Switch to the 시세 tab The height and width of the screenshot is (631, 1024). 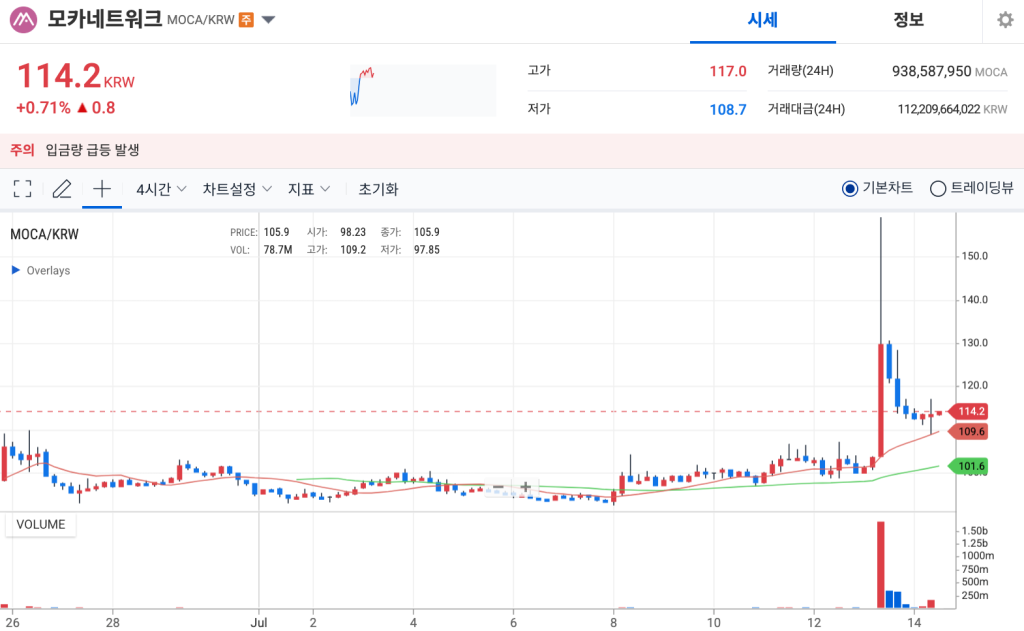tap(763, 20)
